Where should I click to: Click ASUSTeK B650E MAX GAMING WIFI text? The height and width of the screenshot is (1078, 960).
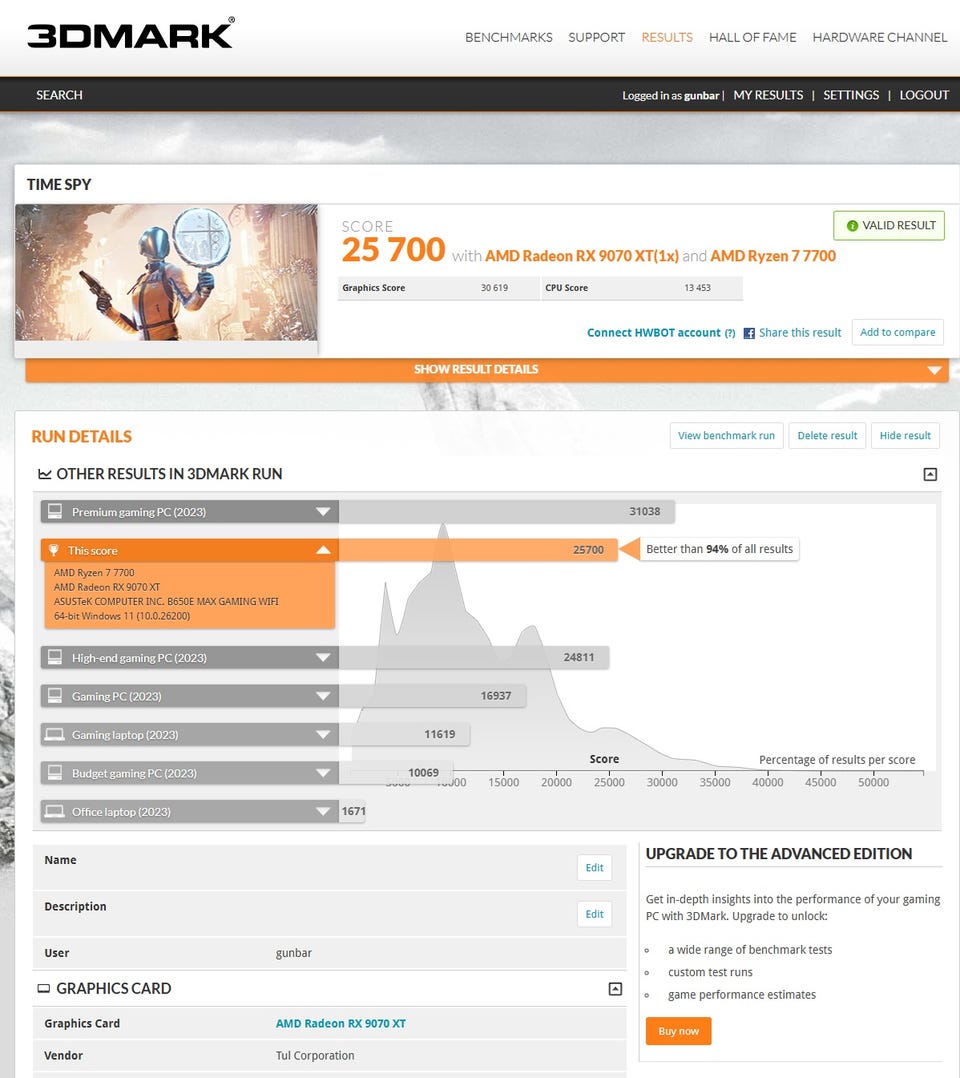tap(166, 602)
